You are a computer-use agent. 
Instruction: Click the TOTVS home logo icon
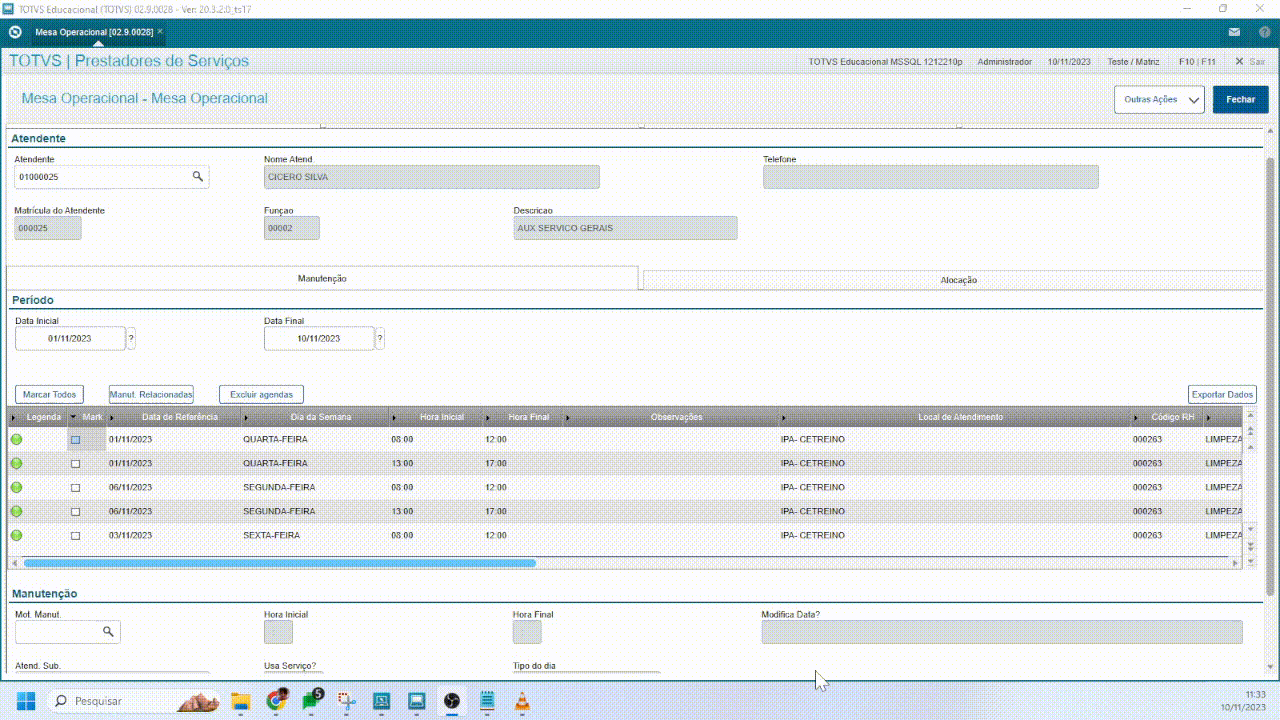point(15,32)
